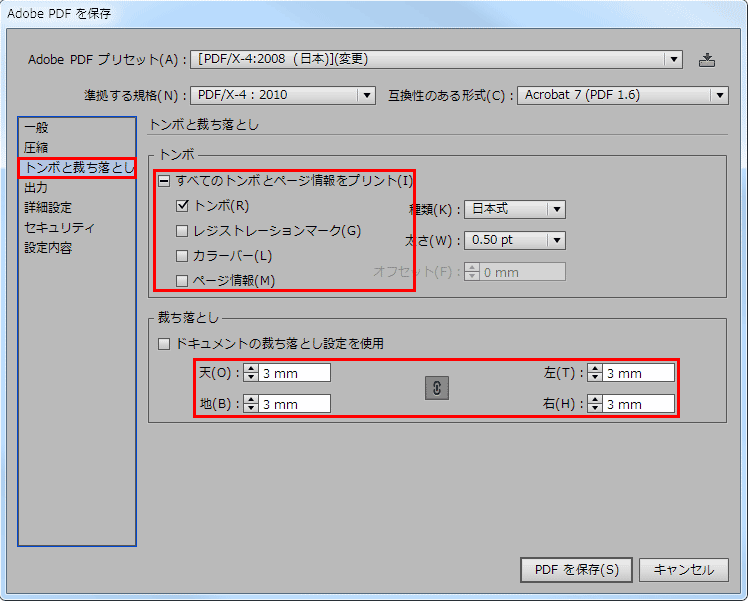This screenshot has height=601, width=748.
Task: Open the 太さ(W) dropdown
Action: click(x=515, y=240)
